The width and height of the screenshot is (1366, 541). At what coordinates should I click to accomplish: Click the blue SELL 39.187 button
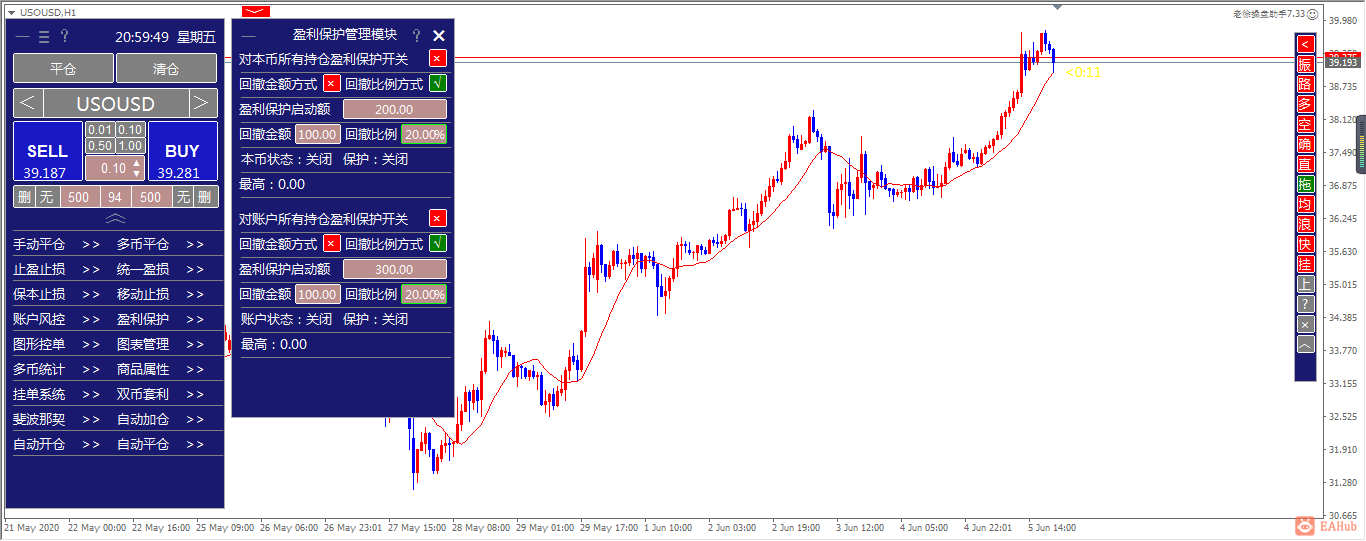[47, 152]
